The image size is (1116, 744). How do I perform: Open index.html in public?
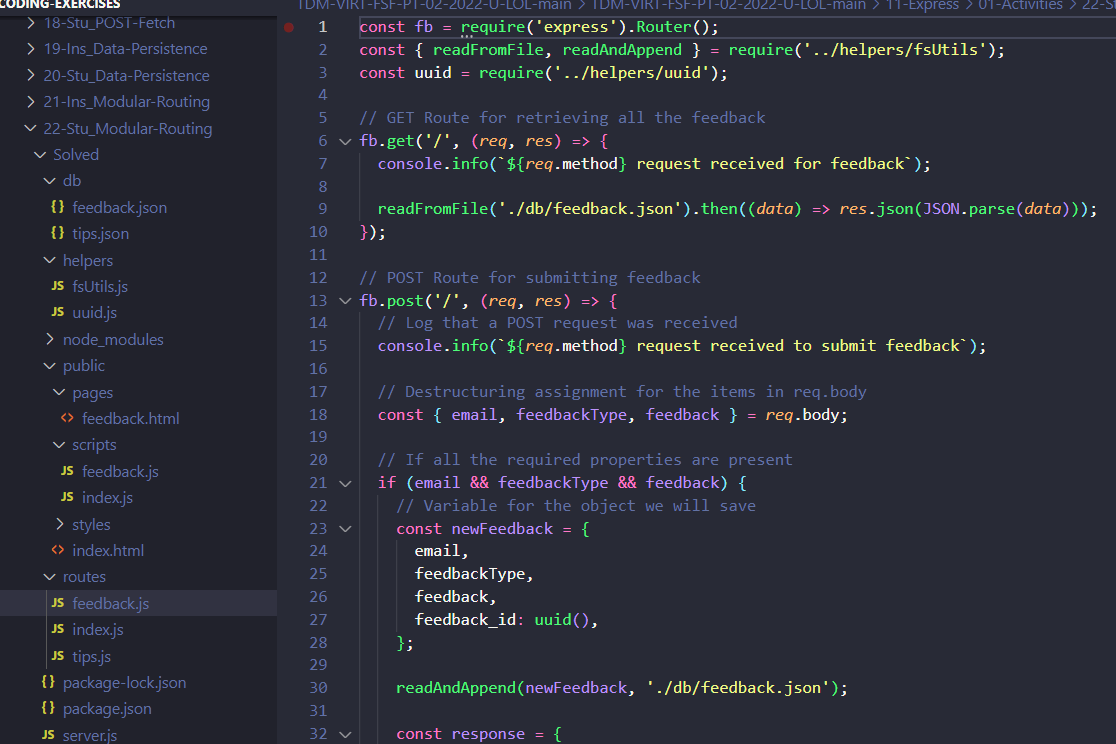click(x=108, y=551)
